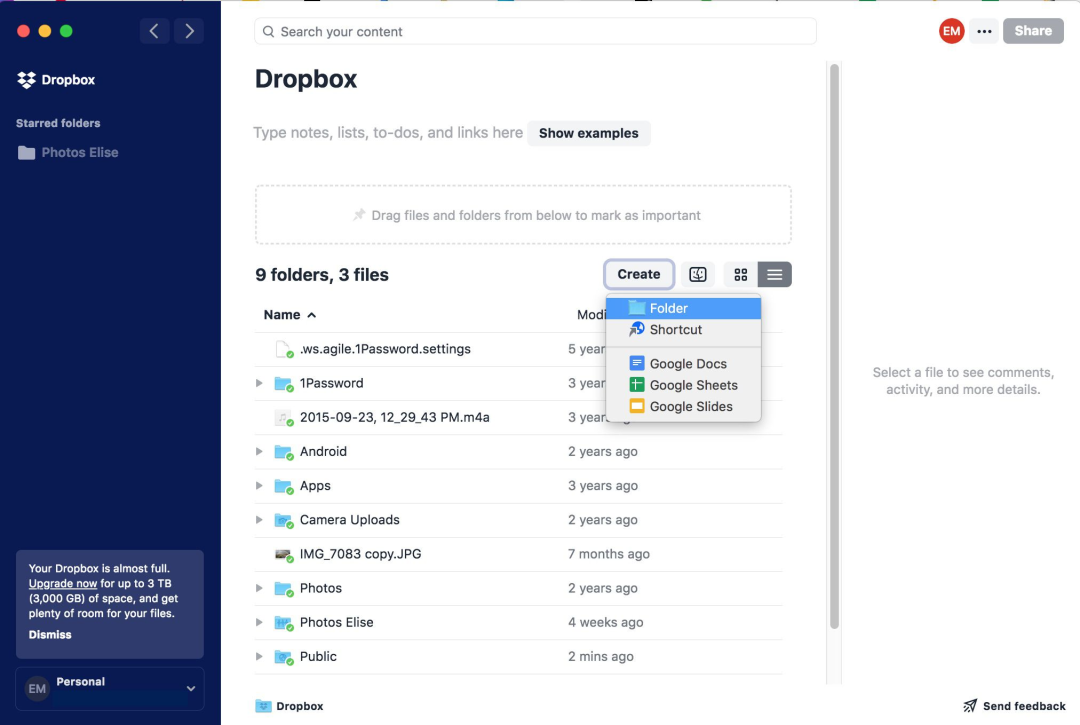Choose Google Slides from the Create menu
1080x725 pixels.
683,406
